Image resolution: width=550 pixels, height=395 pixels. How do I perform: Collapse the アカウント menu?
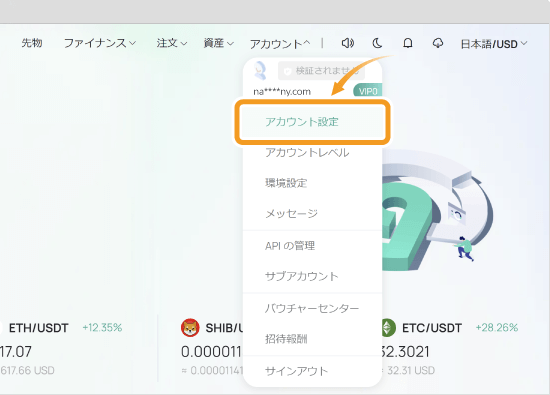[x=280, y=44]
